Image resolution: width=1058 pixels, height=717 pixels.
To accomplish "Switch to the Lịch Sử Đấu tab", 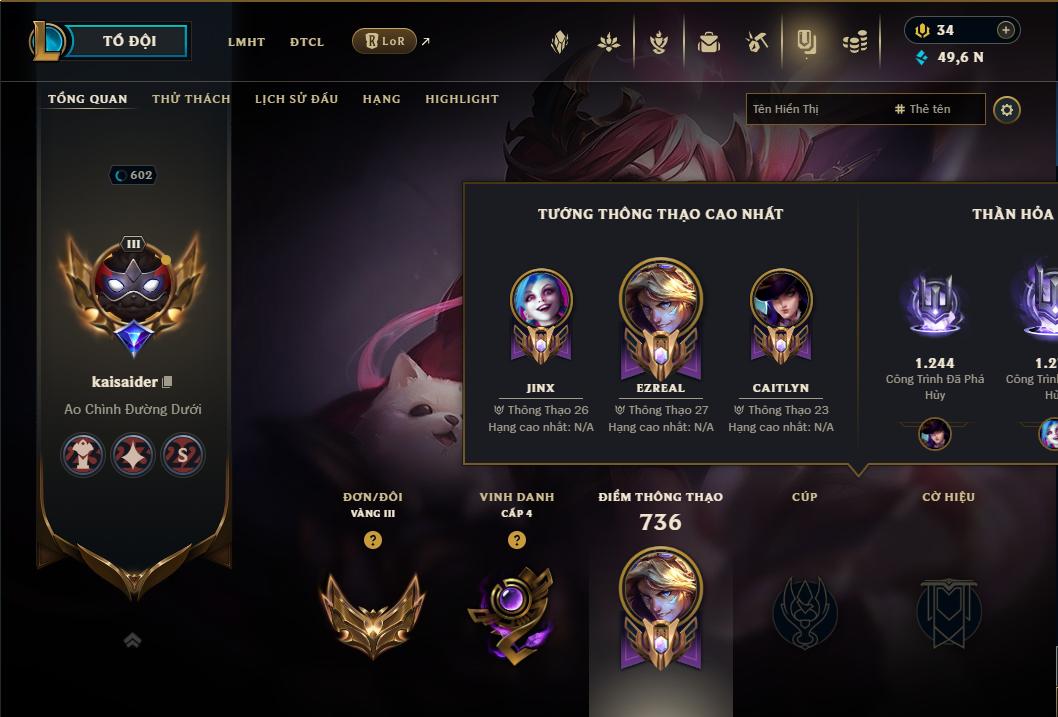I will [x=296, y=99].
